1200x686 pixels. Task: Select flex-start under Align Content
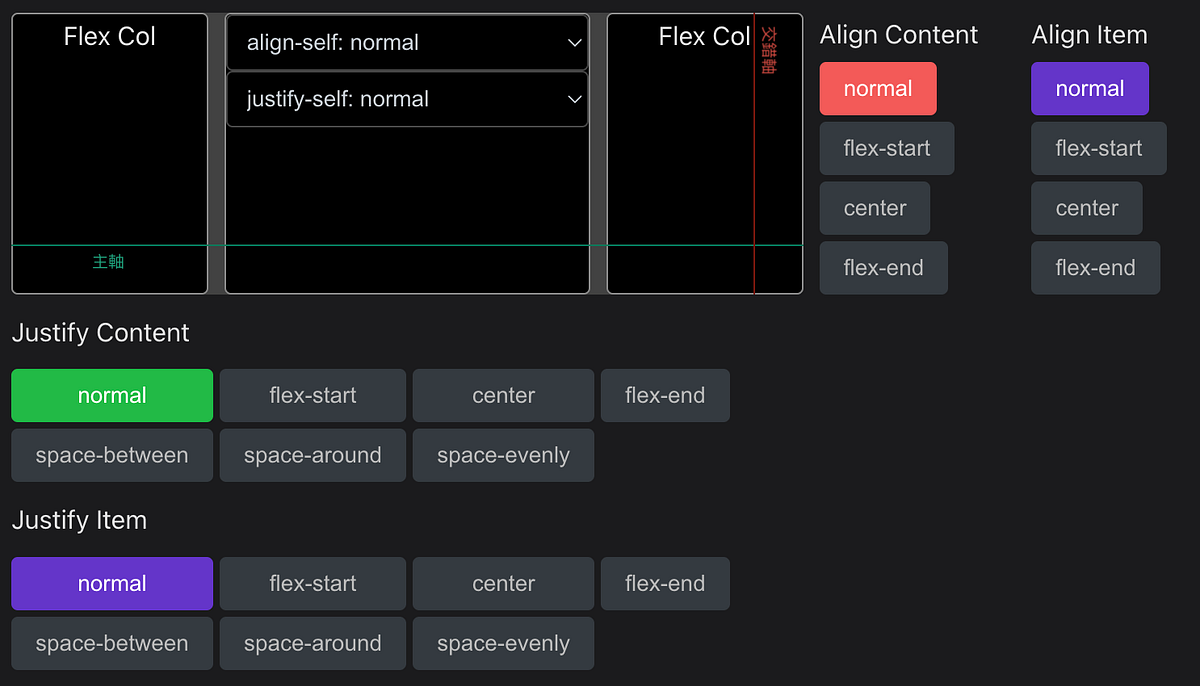(x=886, y=148)
